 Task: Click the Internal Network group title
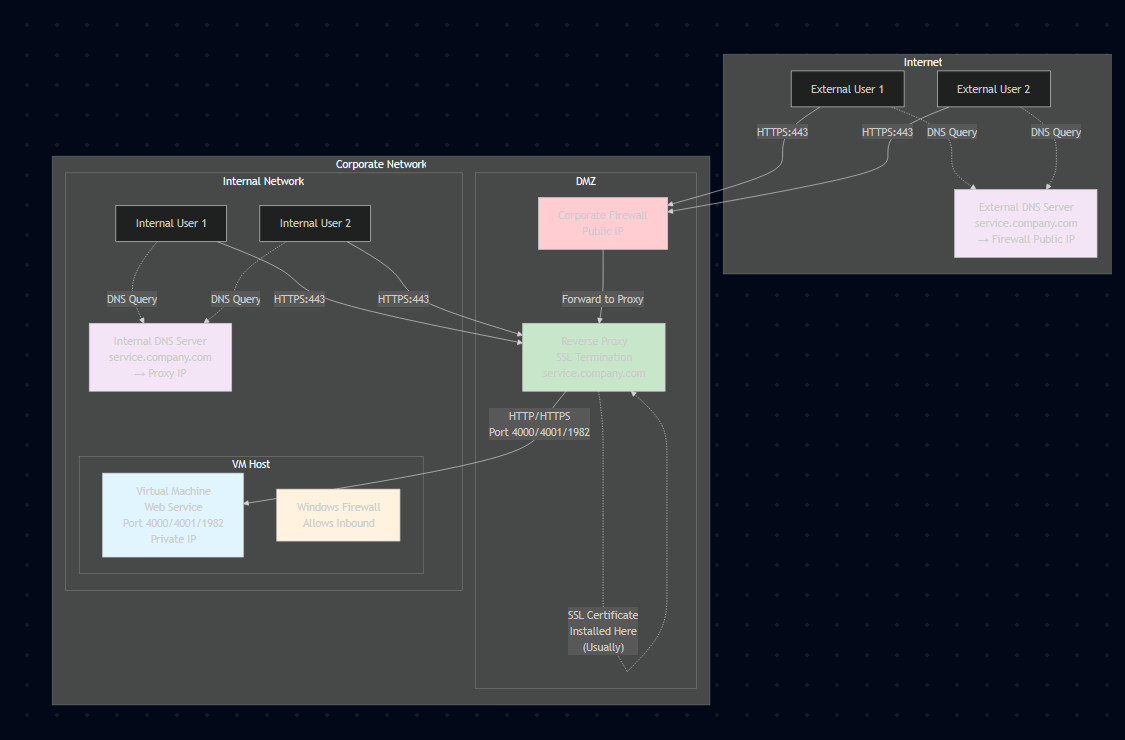pyautogui.click(x=263, y=182)
